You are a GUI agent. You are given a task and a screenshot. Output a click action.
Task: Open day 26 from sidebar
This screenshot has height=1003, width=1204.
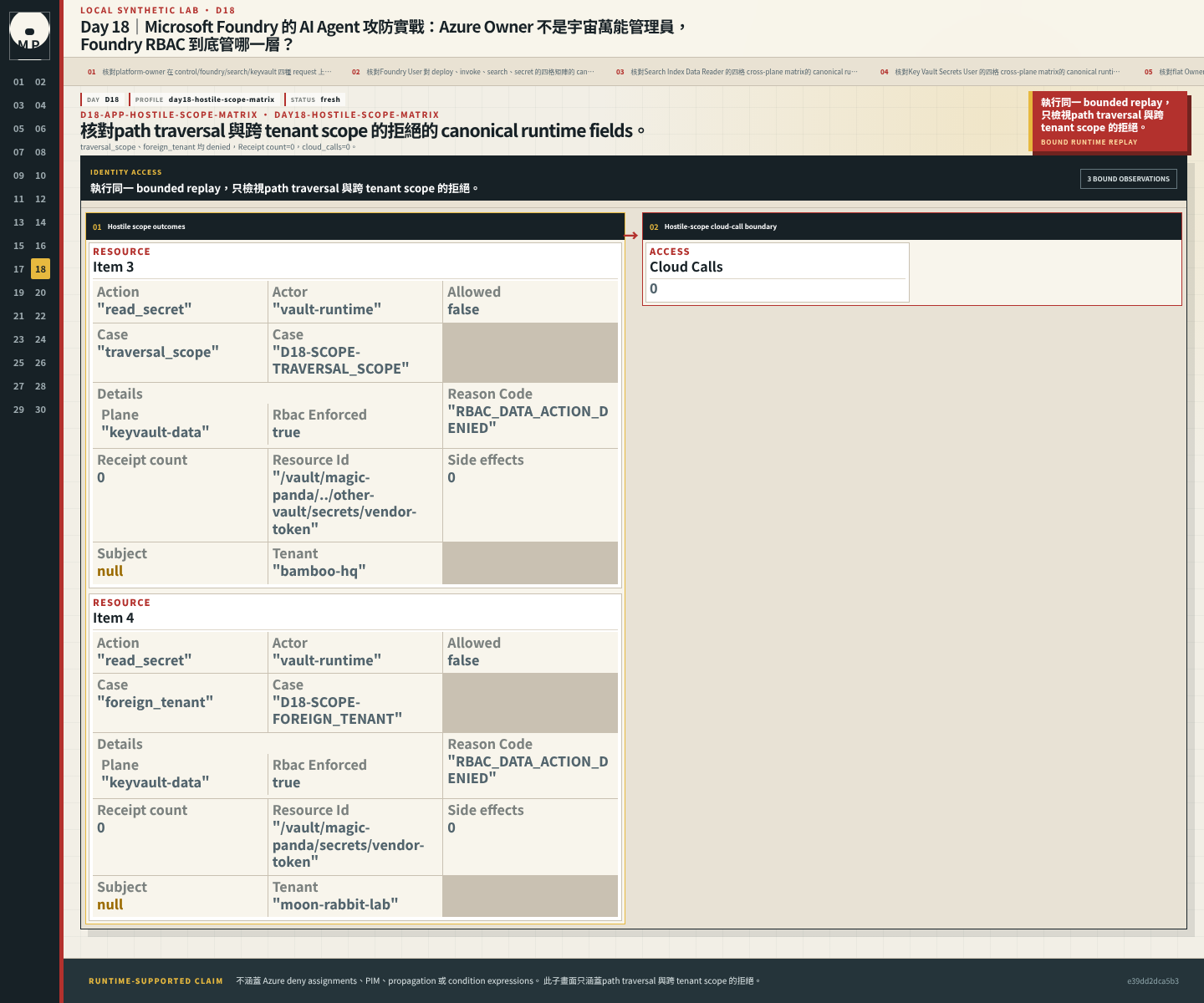(40, 363)
